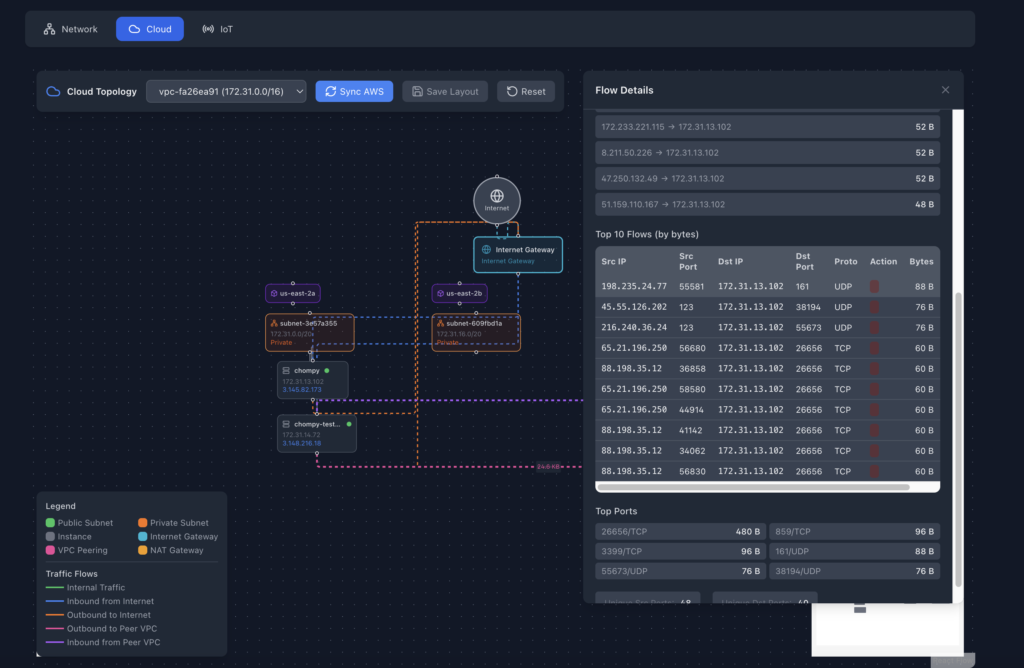Open the IoT tab
This screenshot has height=668, width=1024.
coord(218,29)
